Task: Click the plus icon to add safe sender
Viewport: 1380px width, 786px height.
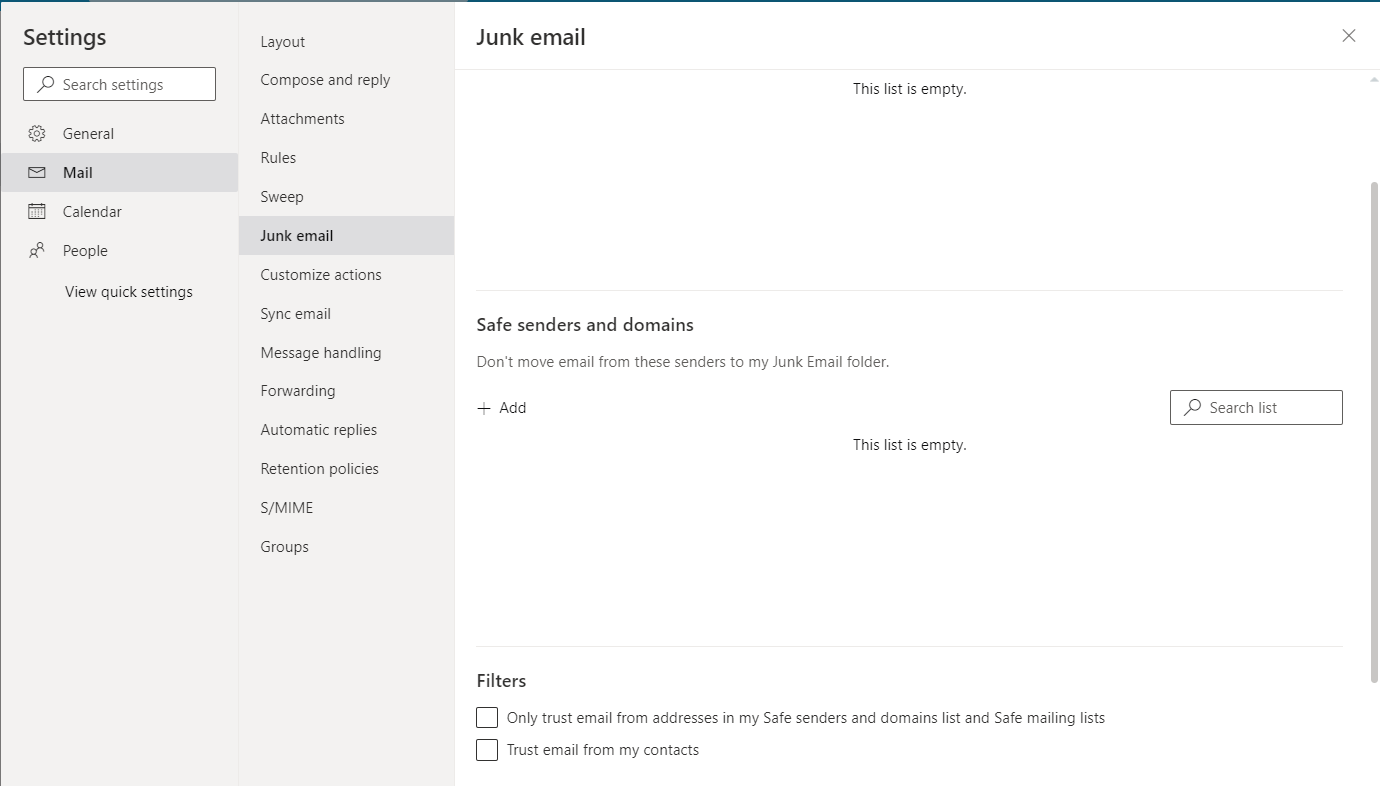Action: tap(484, 408)
